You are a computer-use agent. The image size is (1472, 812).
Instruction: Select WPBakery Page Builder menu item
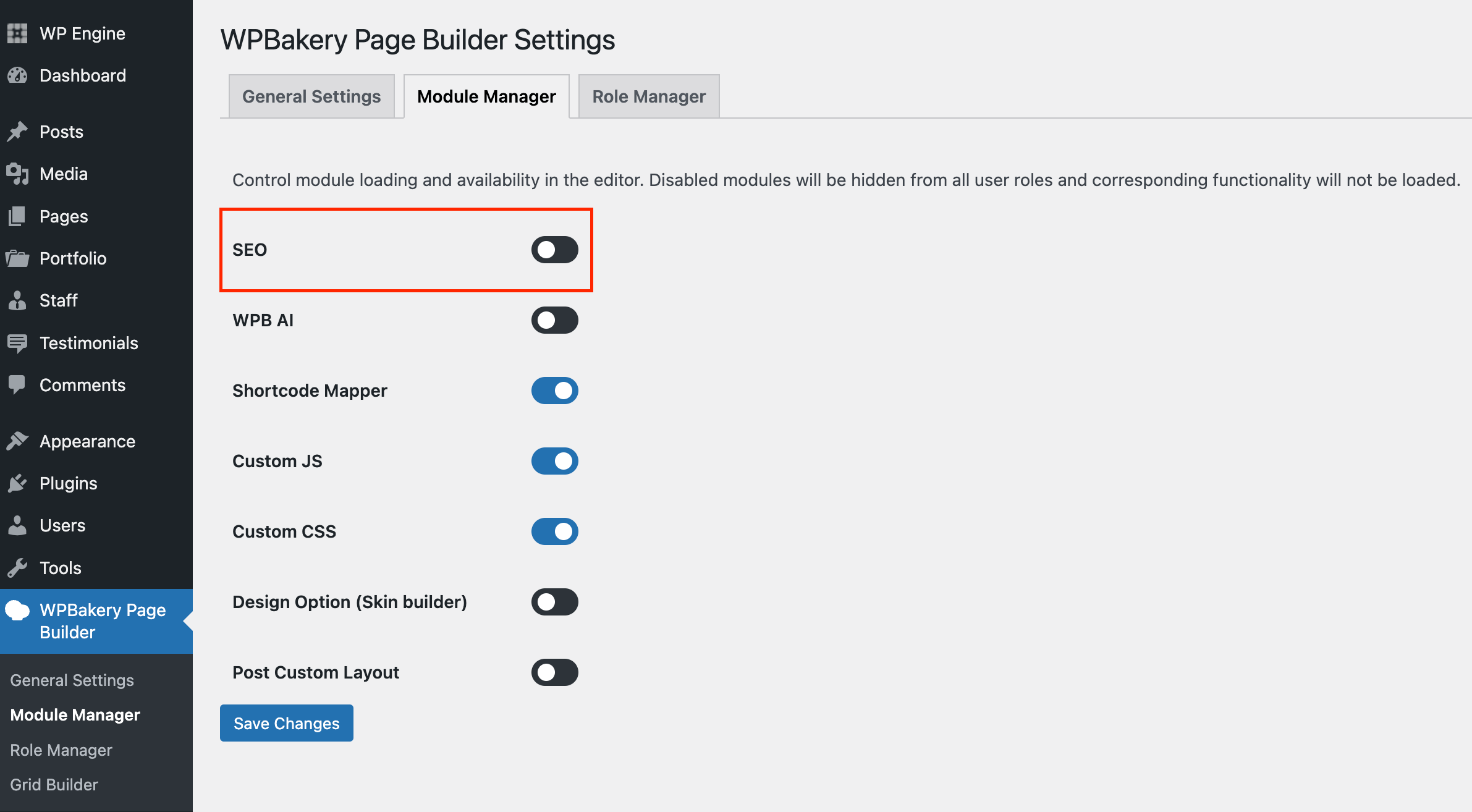96,621
